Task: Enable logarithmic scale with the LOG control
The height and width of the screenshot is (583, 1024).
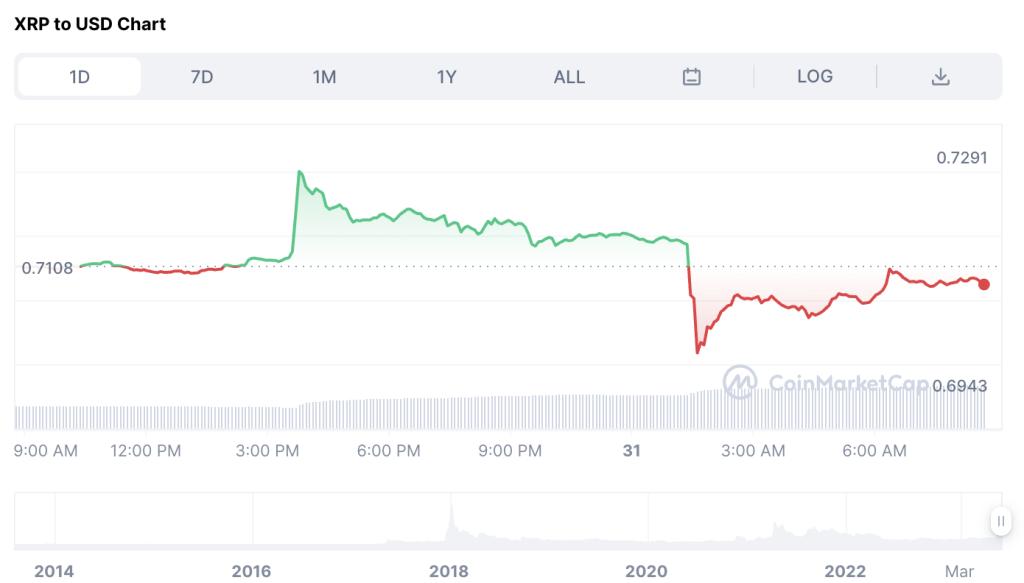Action: pos(815,76)
